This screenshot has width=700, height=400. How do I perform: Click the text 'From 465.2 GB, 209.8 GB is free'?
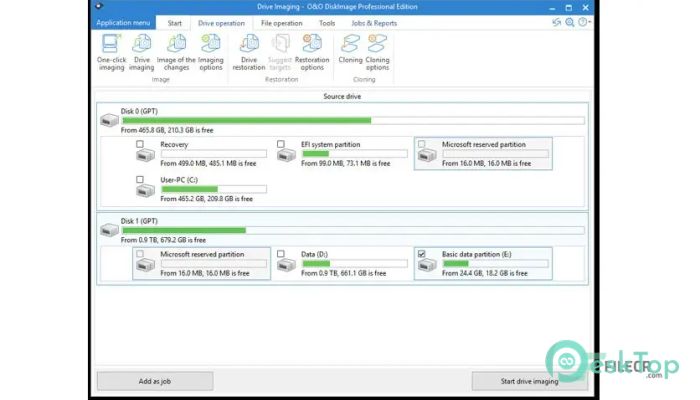coord(206,199)
